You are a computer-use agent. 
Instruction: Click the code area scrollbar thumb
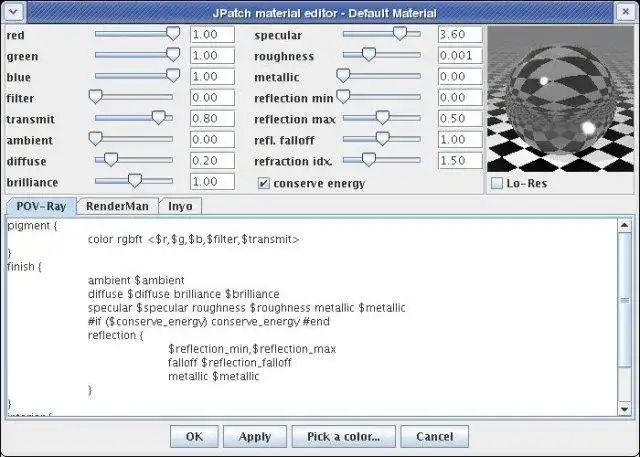click(x=624, y=300)
